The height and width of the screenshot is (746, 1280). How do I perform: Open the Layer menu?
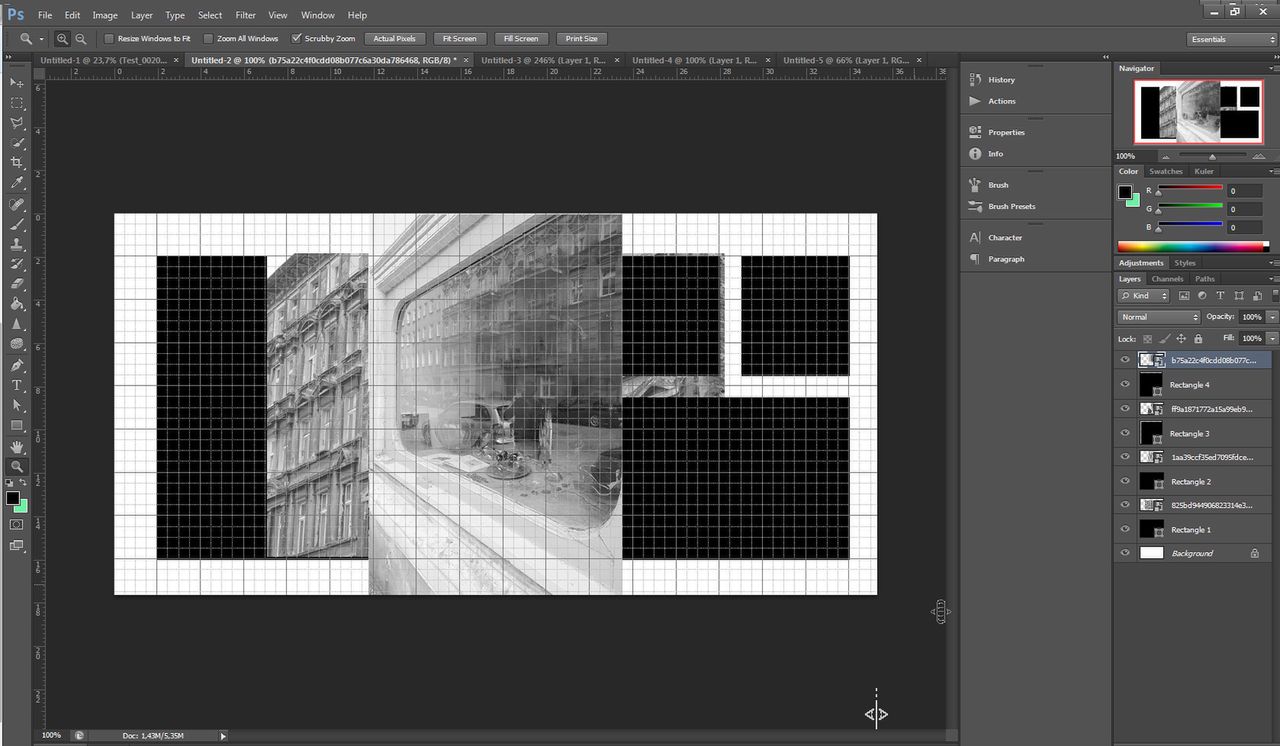point(142,15)
